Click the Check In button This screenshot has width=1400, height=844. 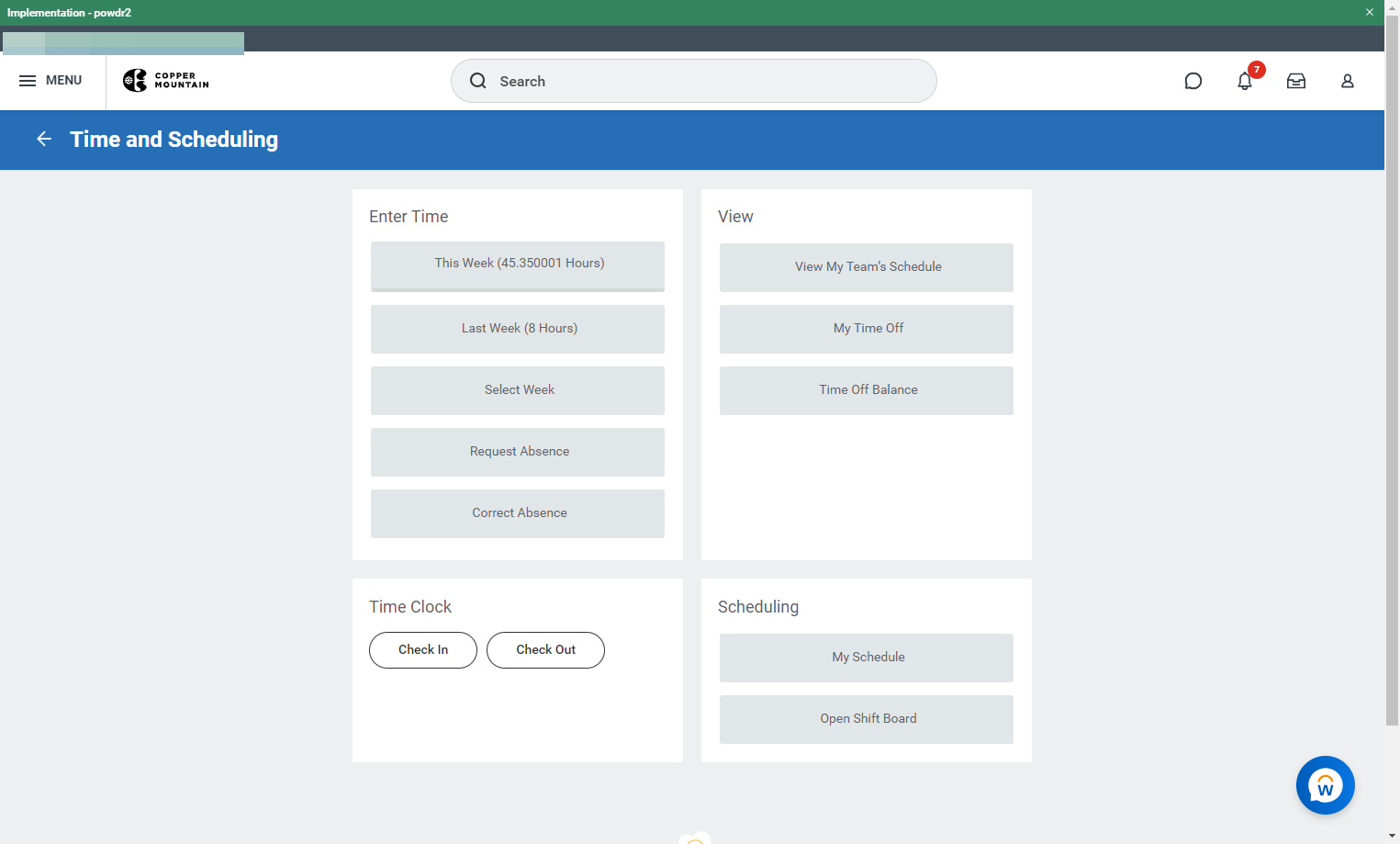pos(423,650)
